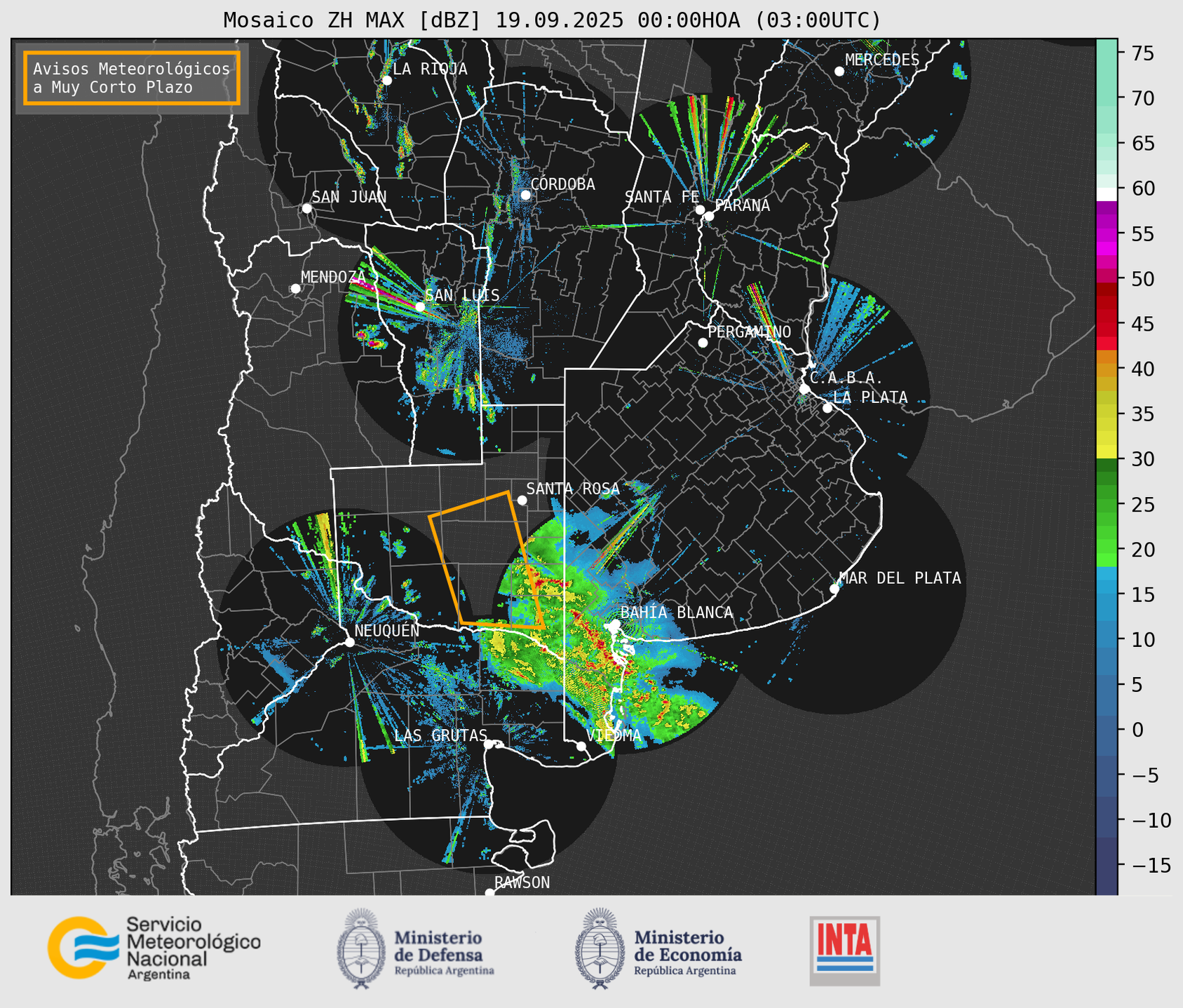
Task: Click the Servicio Meteorológico Nacional logo
Action: point(153,948)
